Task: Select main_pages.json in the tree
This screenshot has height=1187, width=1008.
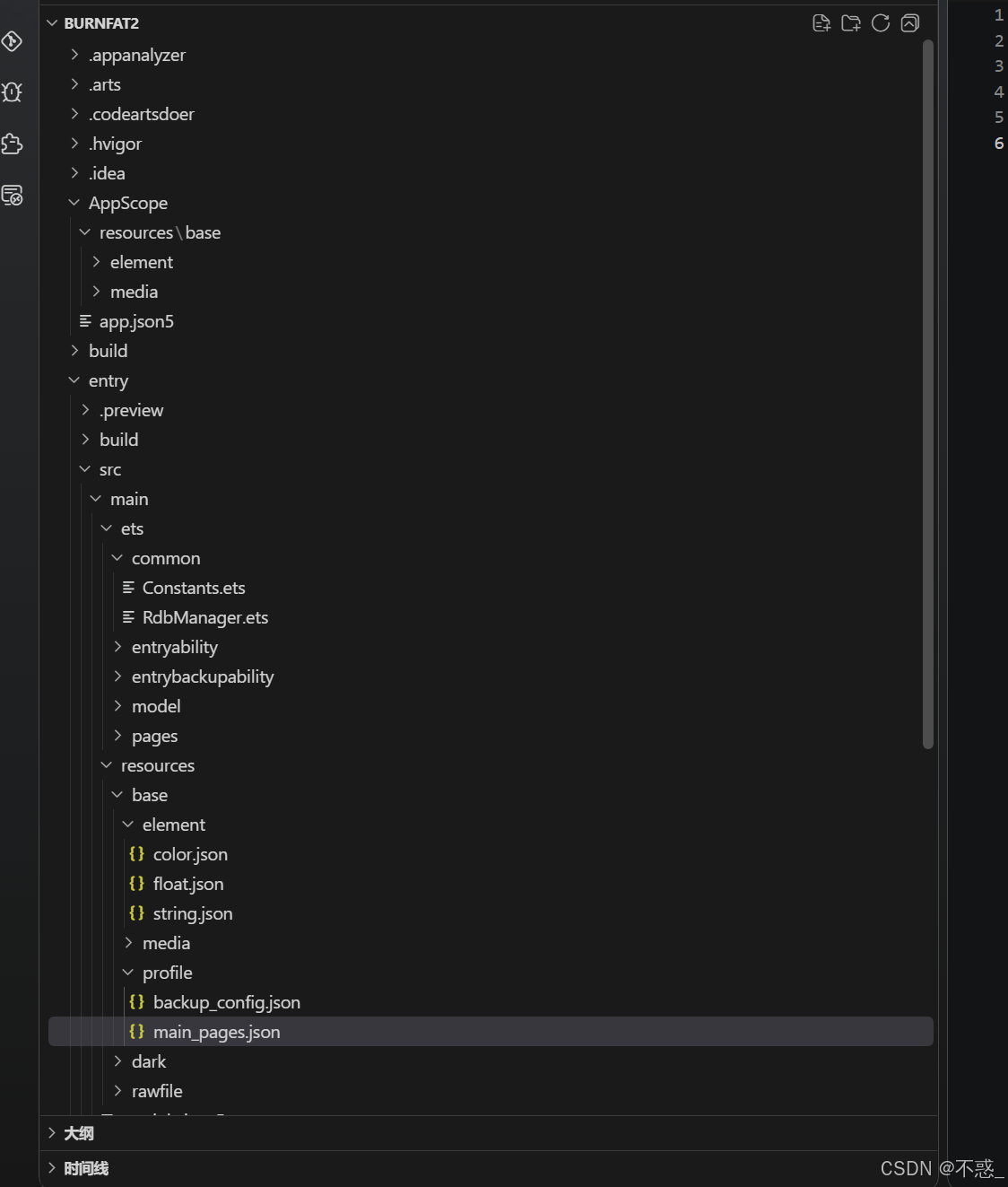Action: coord(491,1032)
